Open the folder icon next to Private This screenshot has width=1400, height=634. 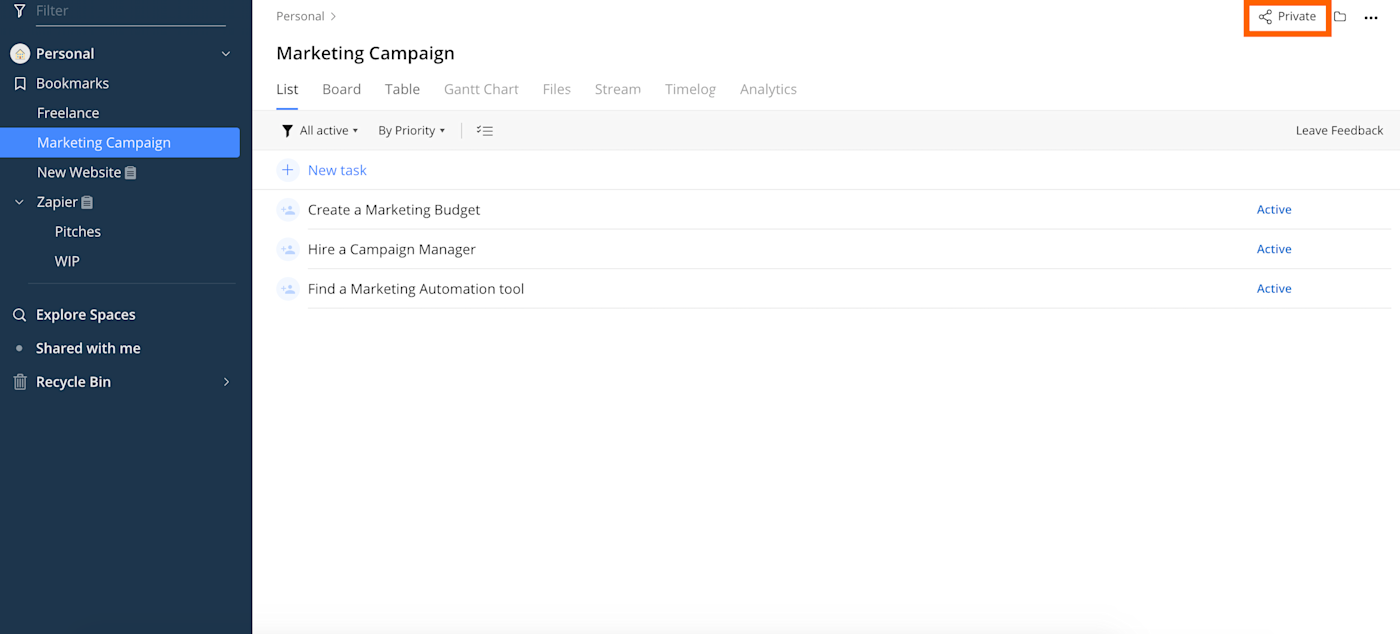(1340, 17)
